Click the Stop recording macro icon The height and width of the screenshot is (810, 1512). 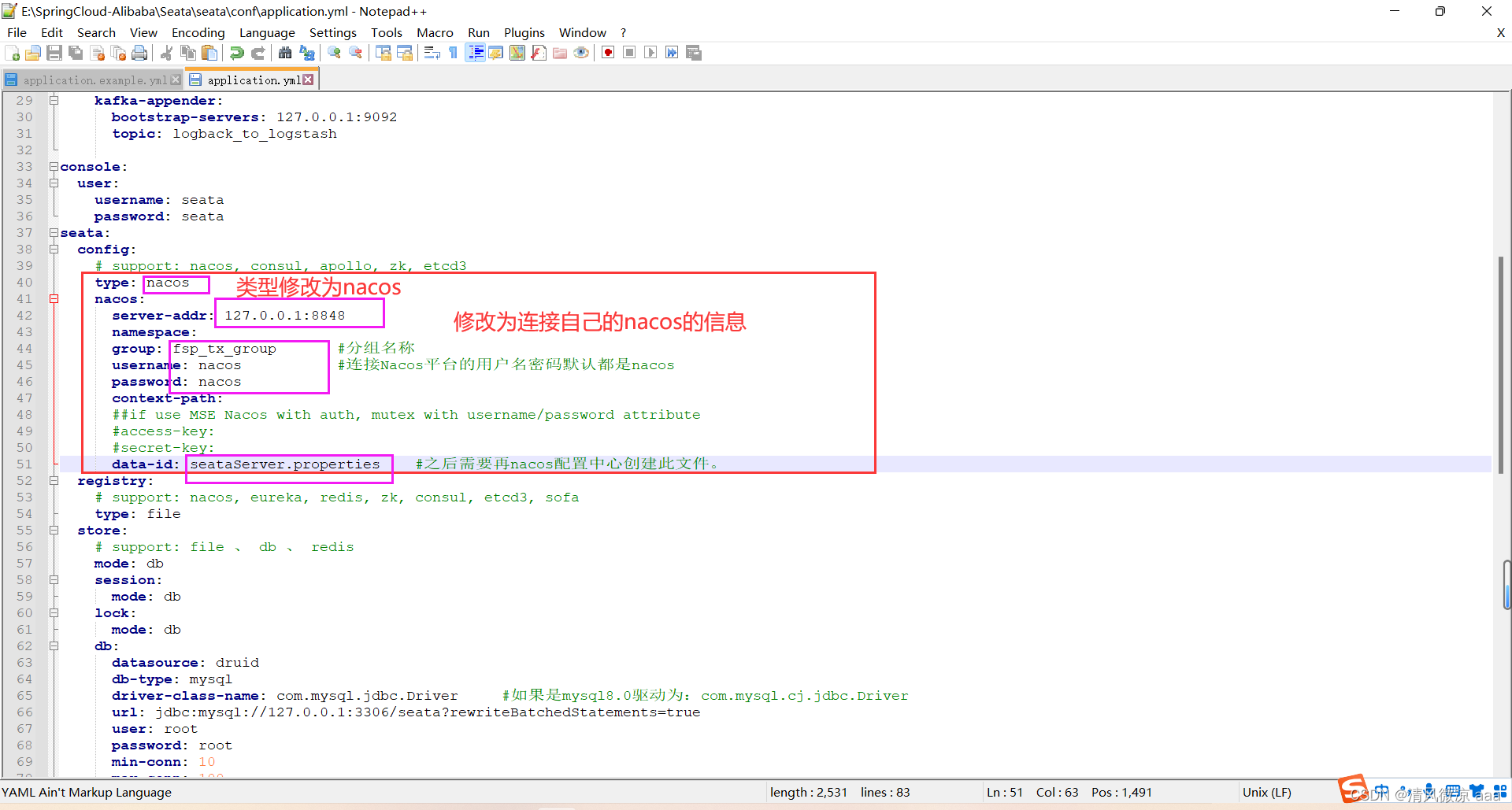pyautogui.click(x=629, y=53)
